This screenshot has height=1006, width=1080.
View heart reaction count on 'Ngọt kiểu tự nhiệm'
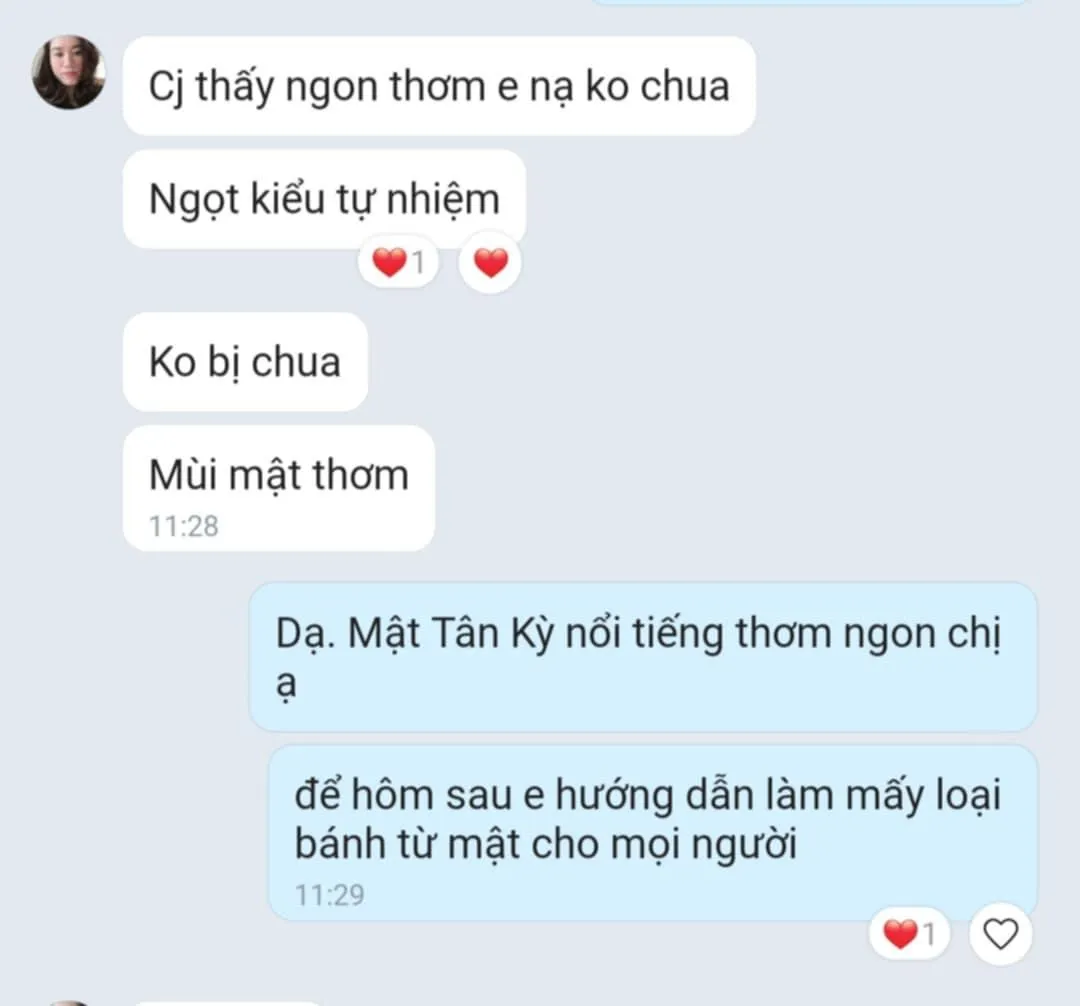399,262
